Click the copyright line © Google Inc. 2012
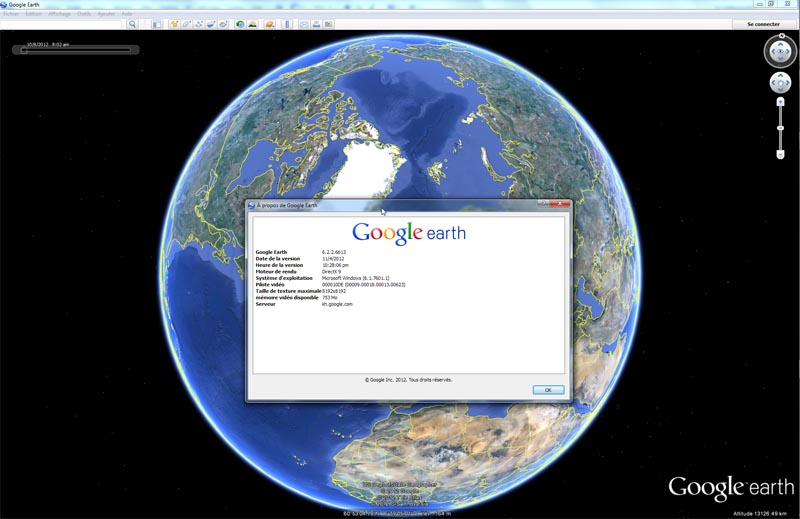This screenshot has height=519, width=800. click(408, 380)
